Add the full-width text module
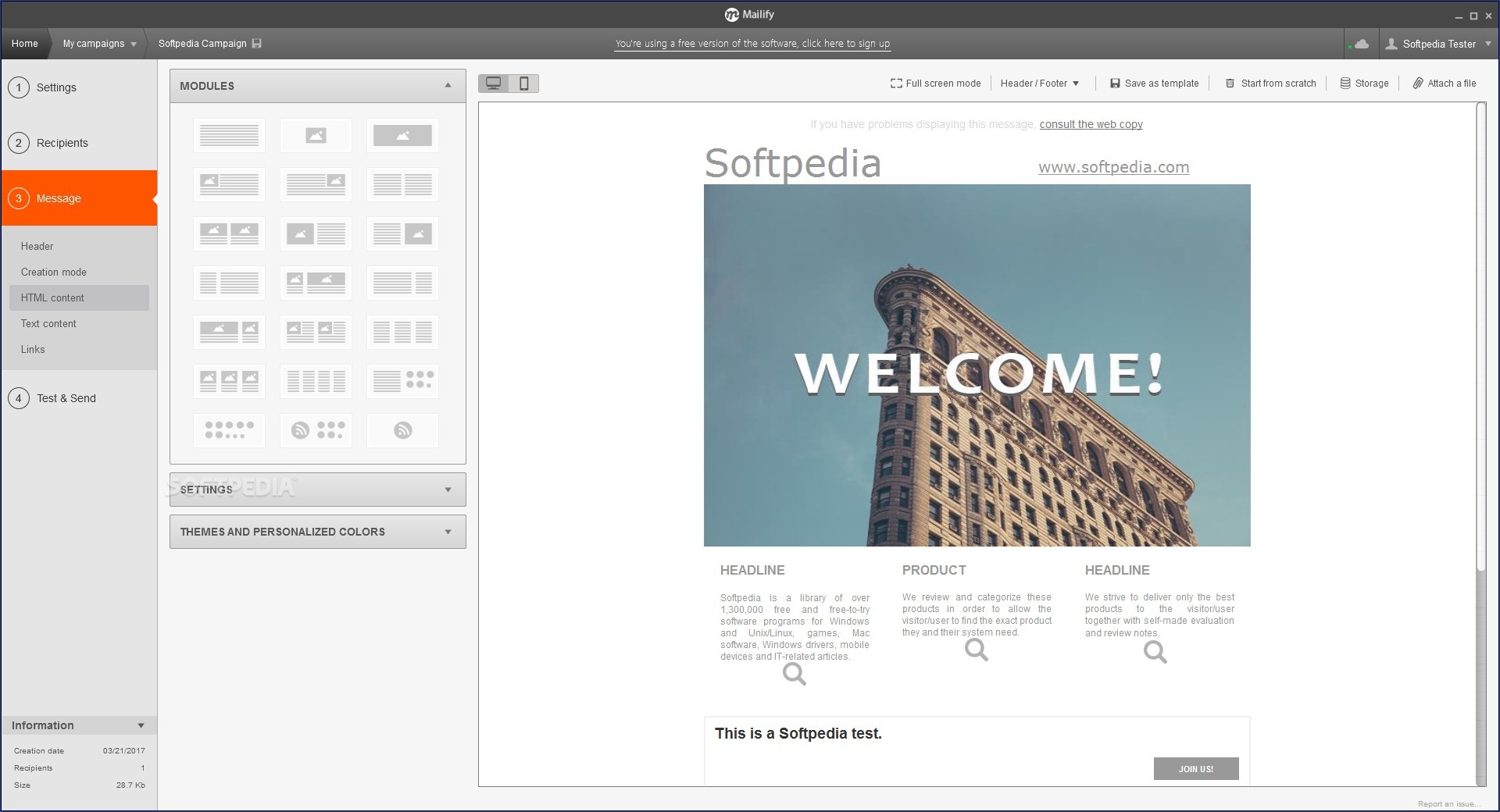 [229, 136]
